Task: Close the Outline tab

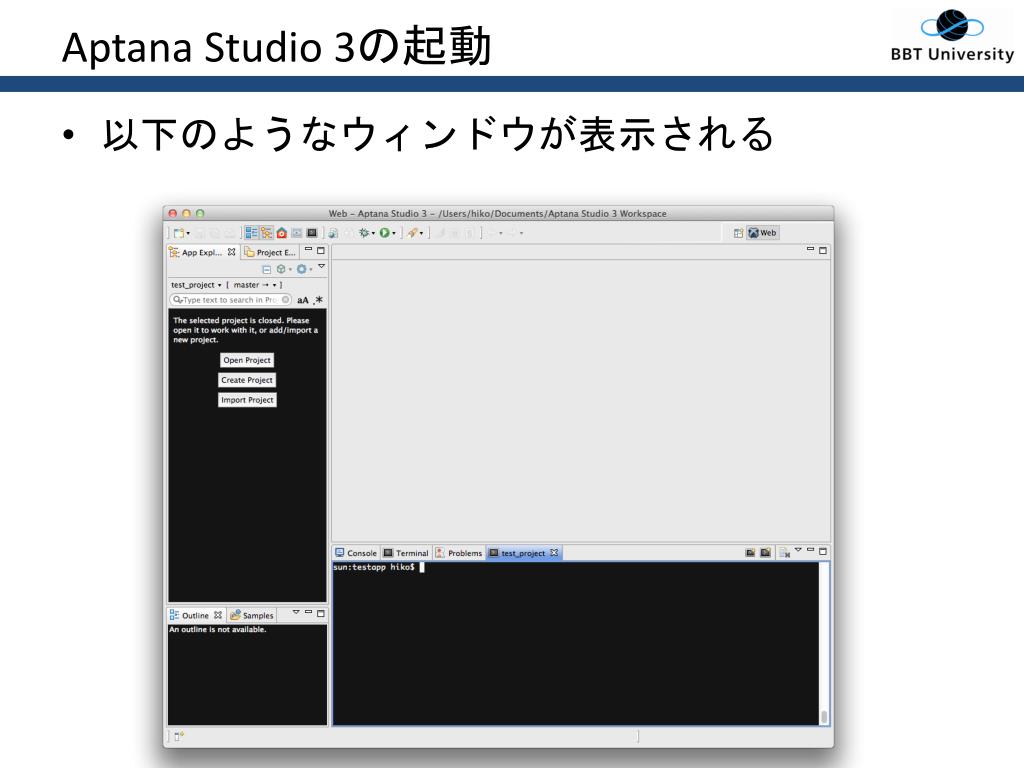Action: click(x=218, y=615)
